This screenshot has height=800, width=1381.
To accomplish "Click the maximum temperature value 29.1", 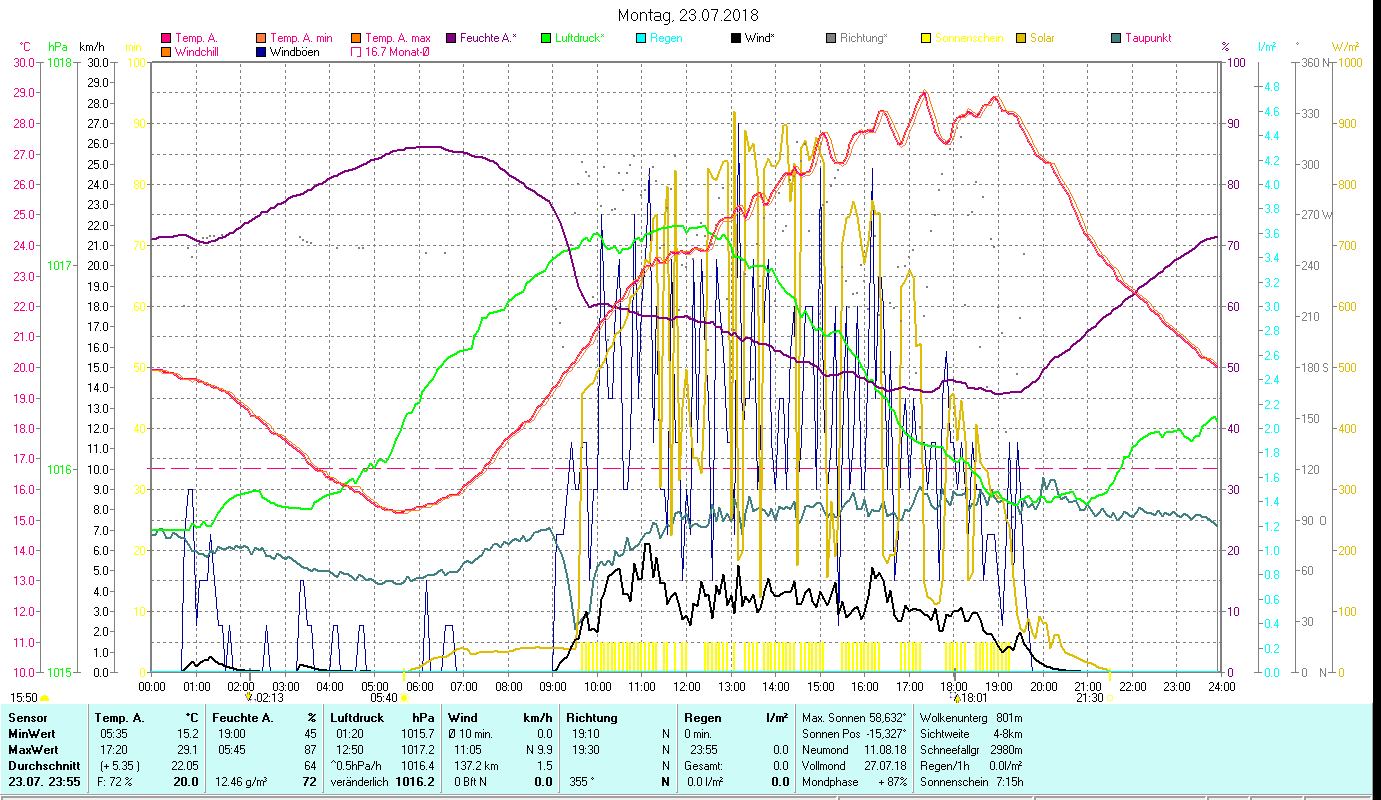I will point(187,748).
